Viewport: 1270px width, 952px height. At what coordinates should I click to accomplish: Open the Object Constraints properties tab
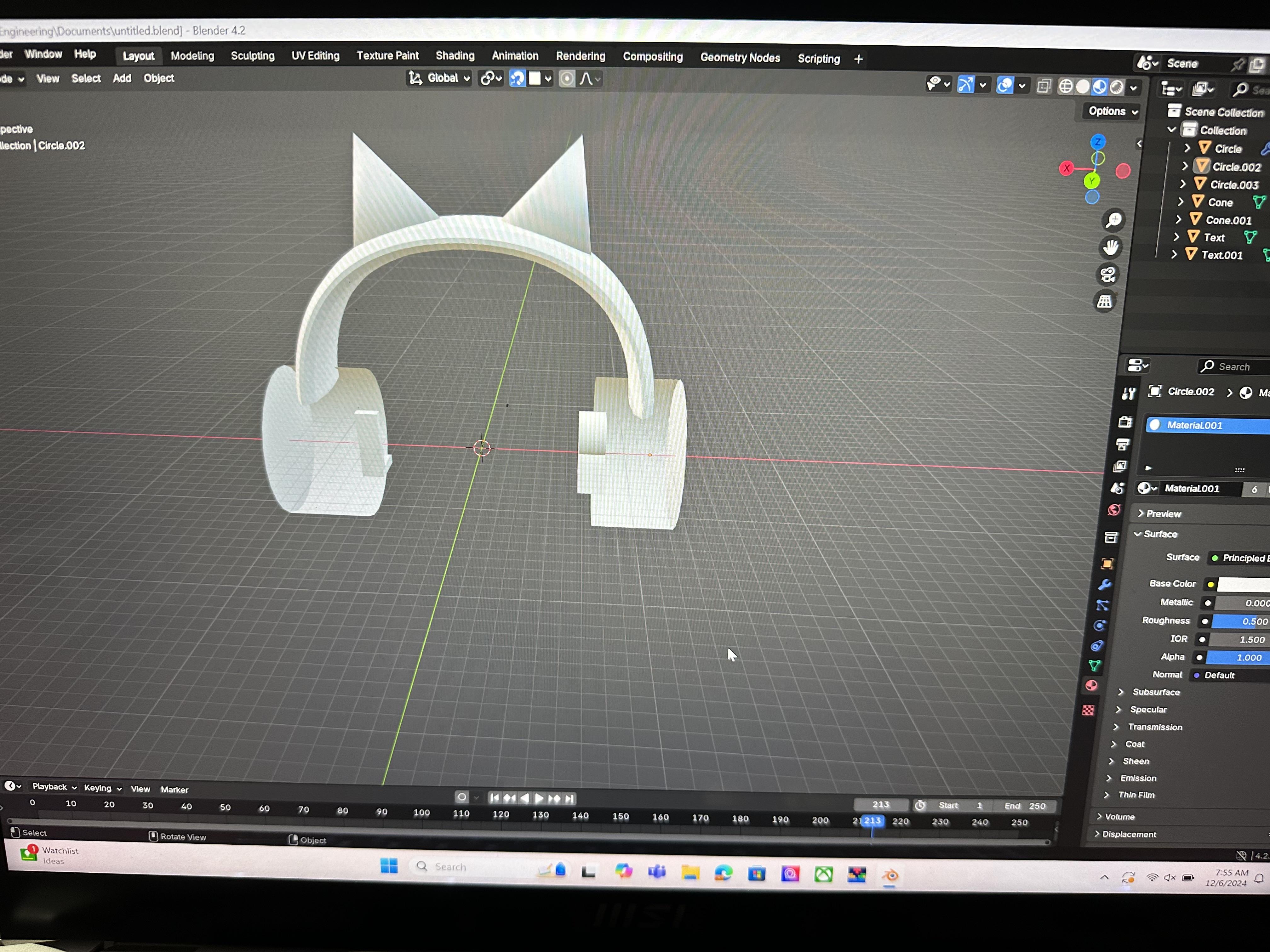[x=1097, y=646]
